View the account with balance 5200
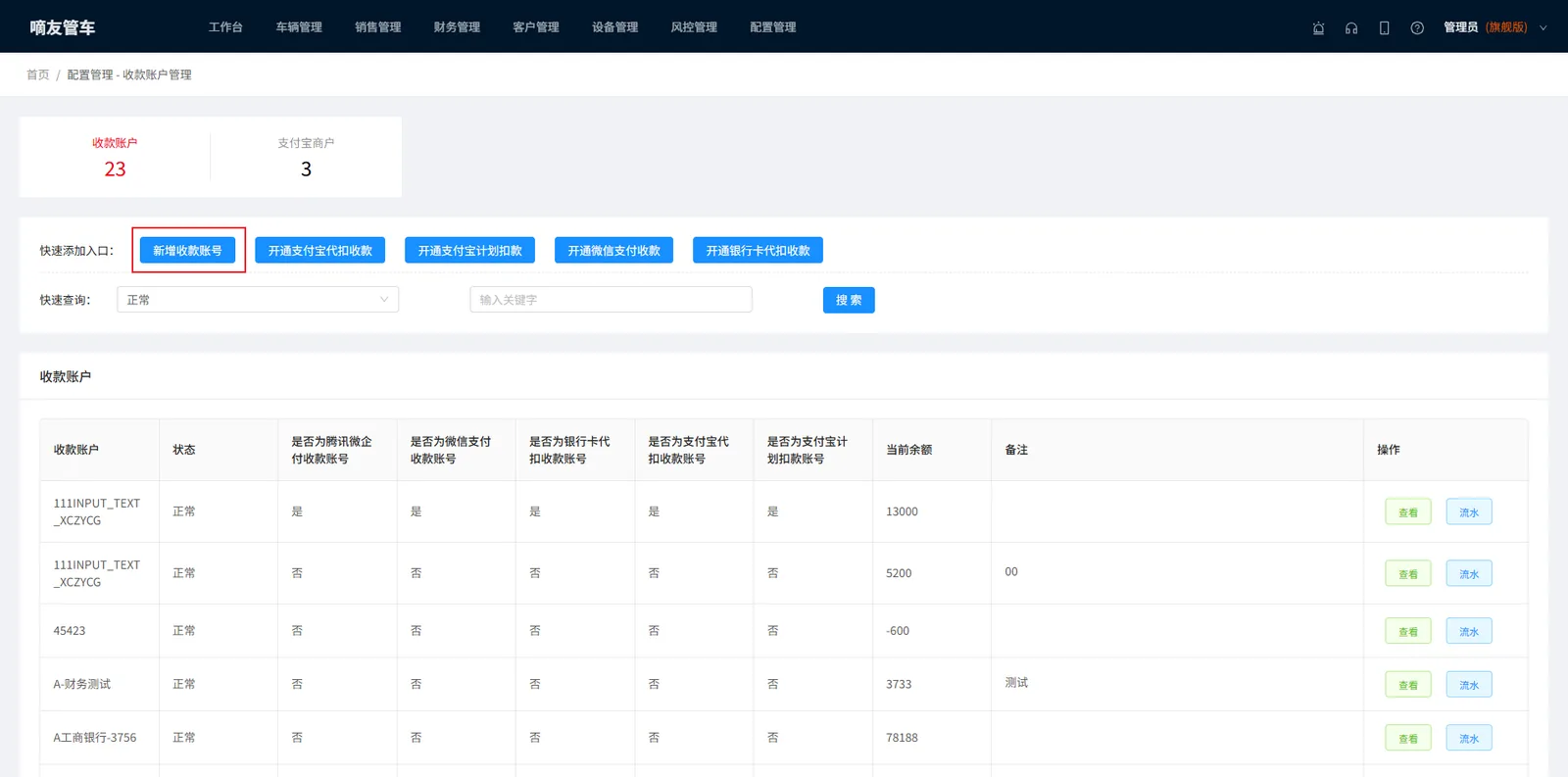This screenshot has width=1568, height=777. pos(1408,574)
